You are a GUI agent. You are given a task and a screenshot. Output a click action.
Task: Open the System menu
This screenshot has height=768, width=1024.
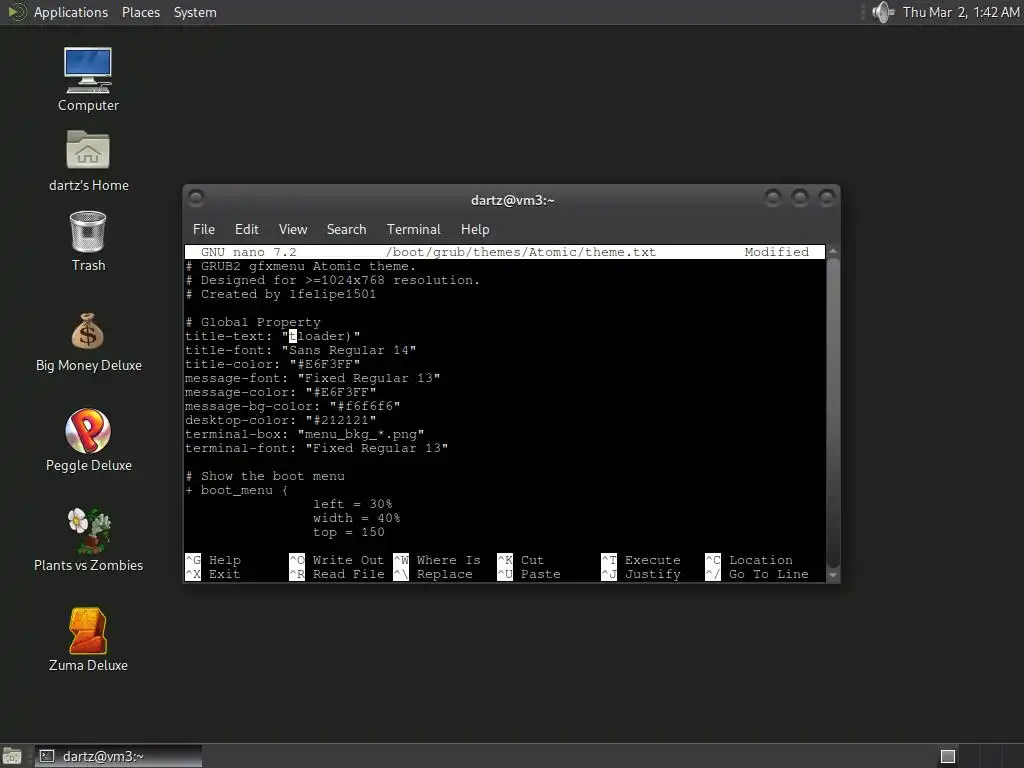pyautogui.click(x=195, y=12)
